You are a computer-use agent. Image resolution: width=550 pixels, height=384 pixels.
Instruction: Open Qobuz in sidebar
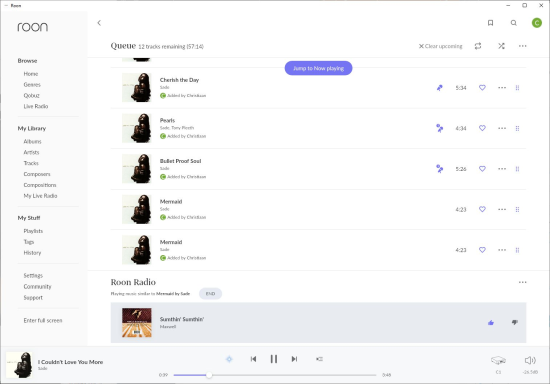pyautogui.click(x=32, y=95)
